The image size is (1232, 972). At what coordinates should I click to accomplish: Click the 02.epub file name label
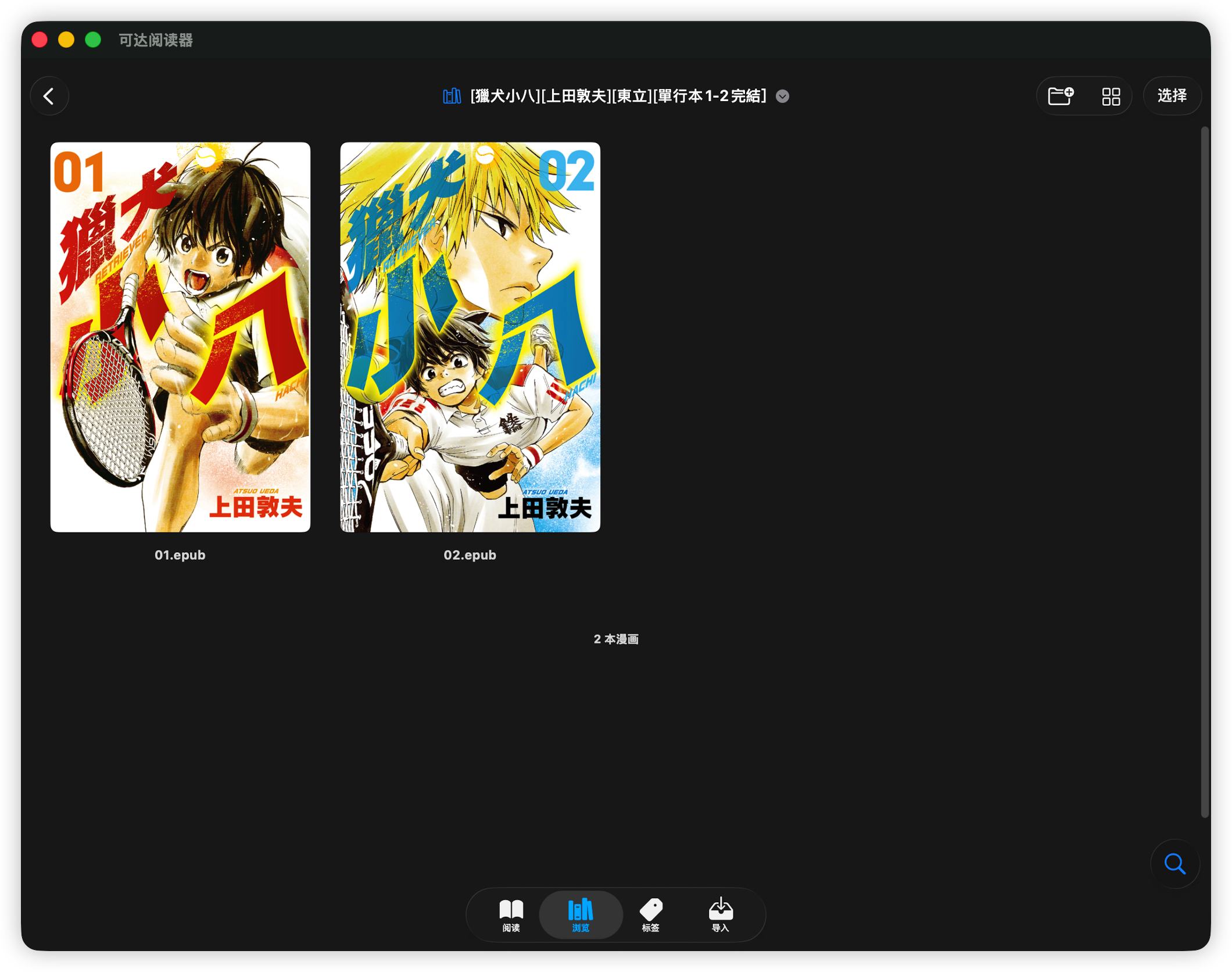click(470, 555)
